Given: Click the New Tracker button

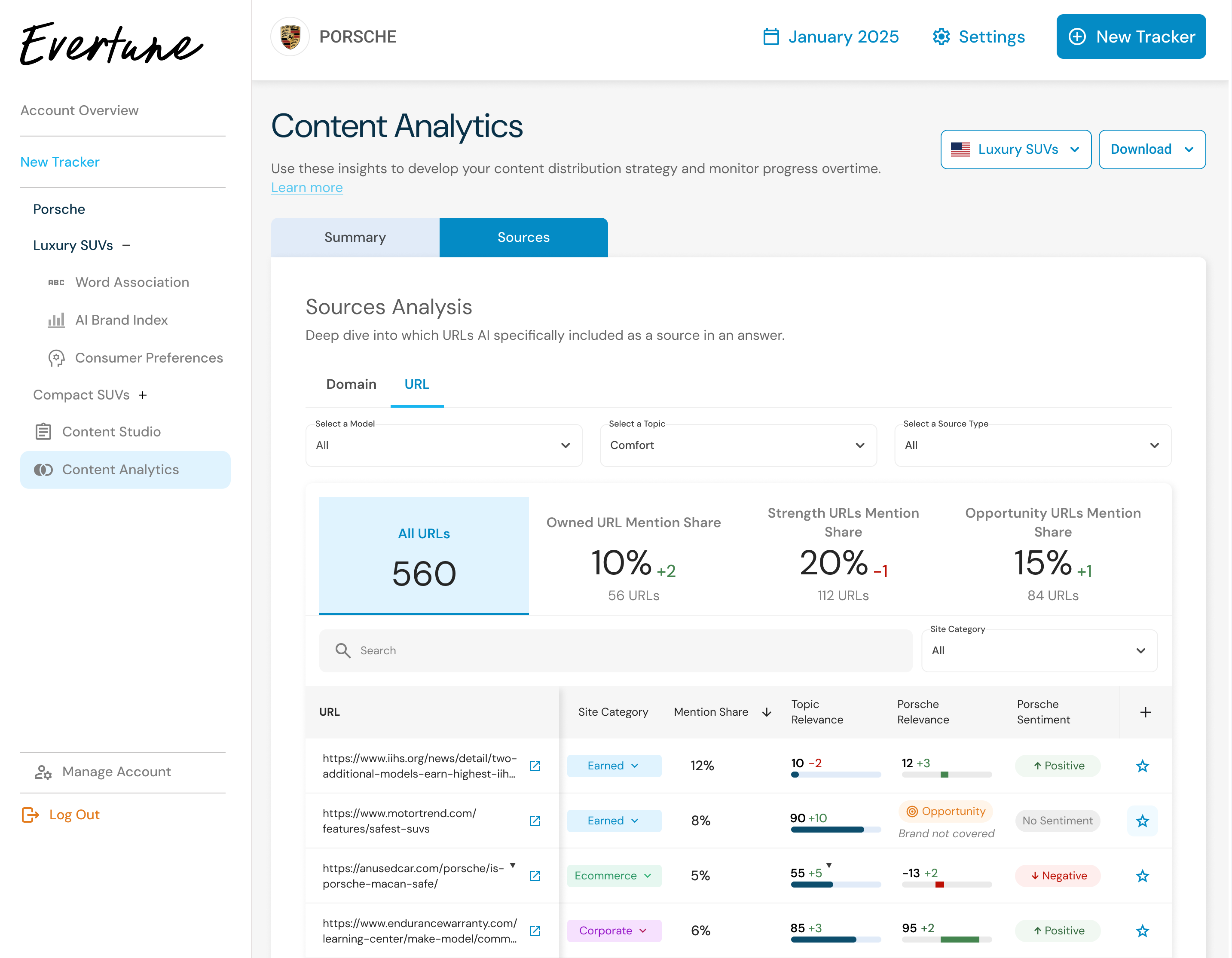Looking at the screenshot, I should [1131, 37].
